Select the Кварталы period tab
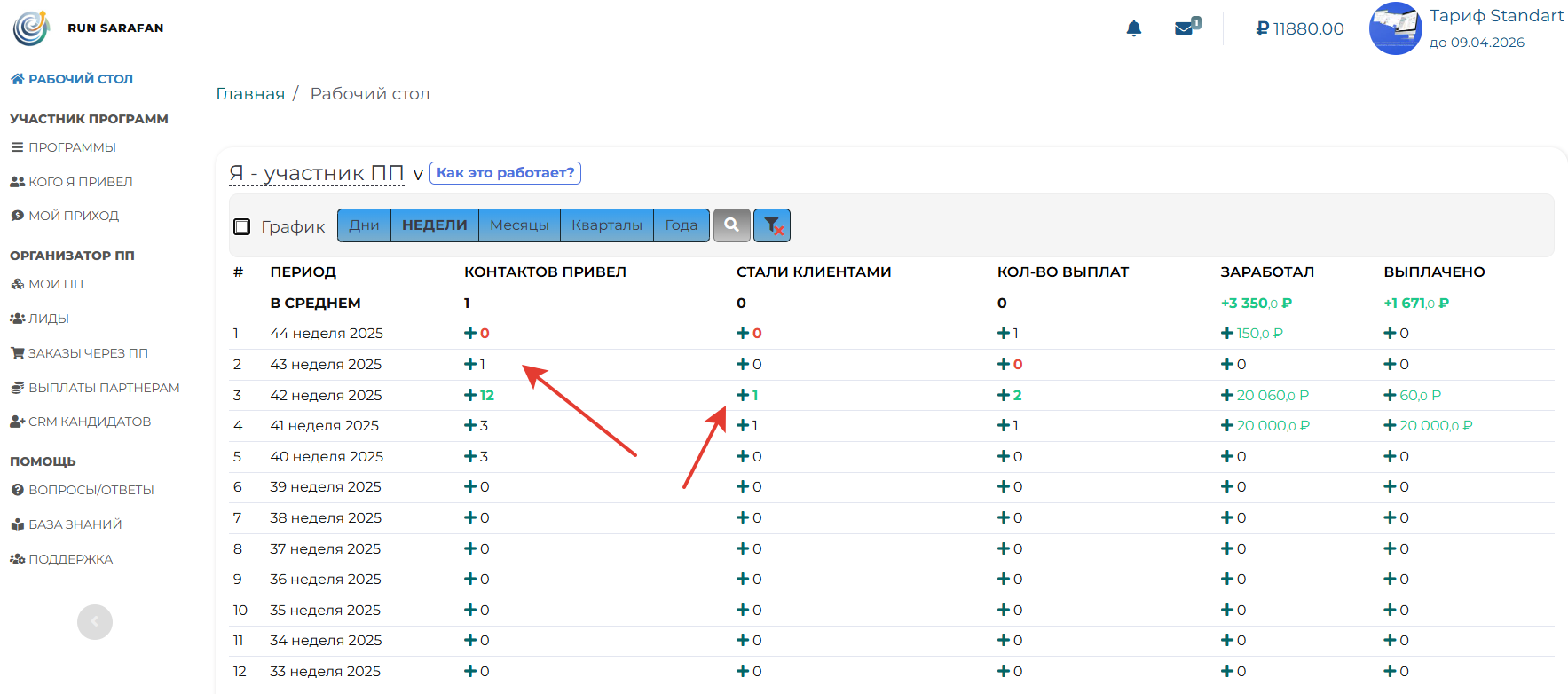The height and width of the screenshot is (694, 1568). pos(606,225)
